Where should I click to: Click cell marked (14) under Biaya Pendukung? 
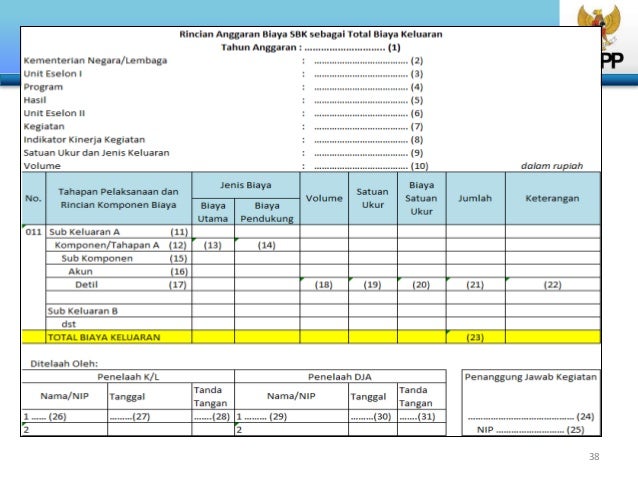coord(267,245)
